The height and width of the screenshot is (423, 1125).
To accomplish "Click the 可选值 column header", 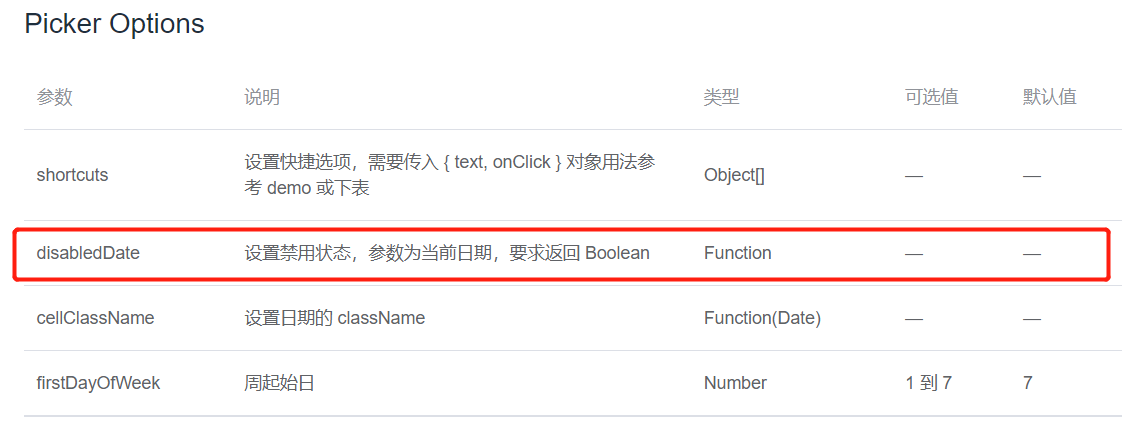I will tap(932, 97).
